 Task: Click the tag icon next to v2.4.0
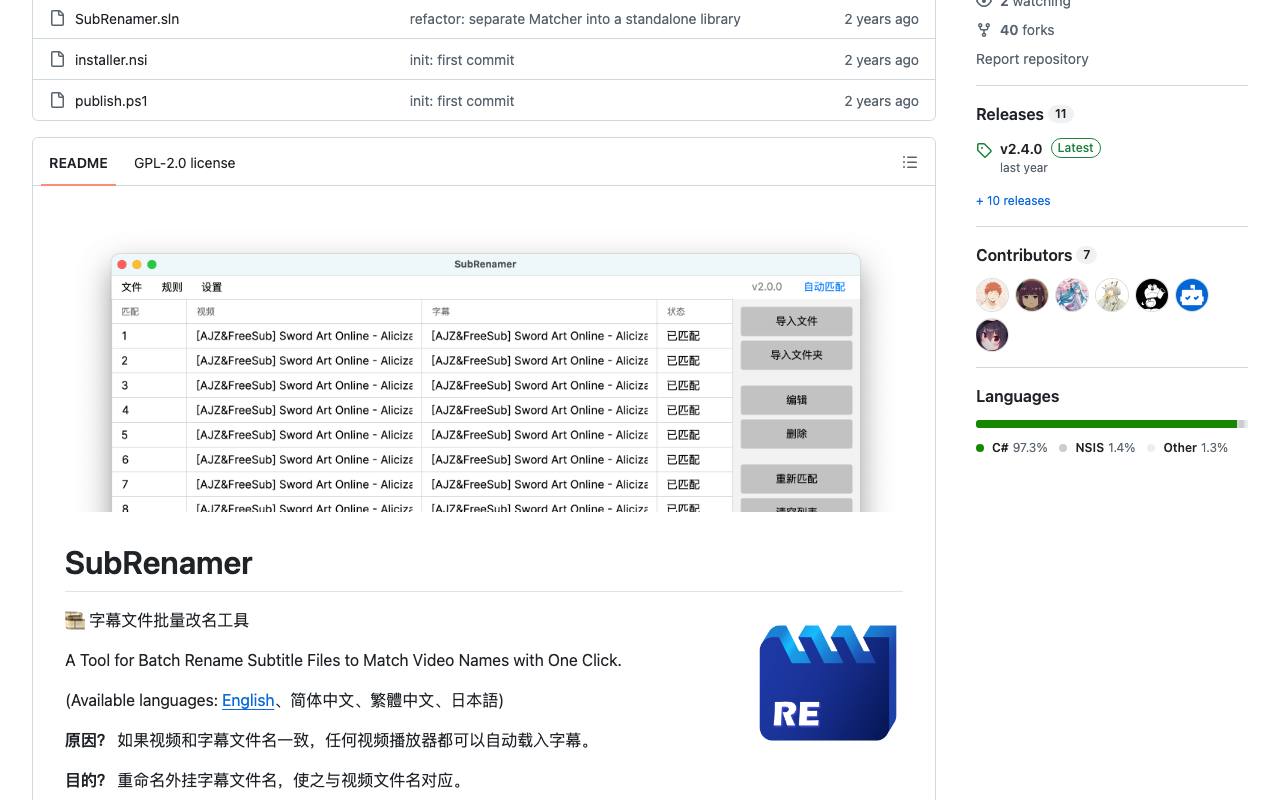coord(984,150)
